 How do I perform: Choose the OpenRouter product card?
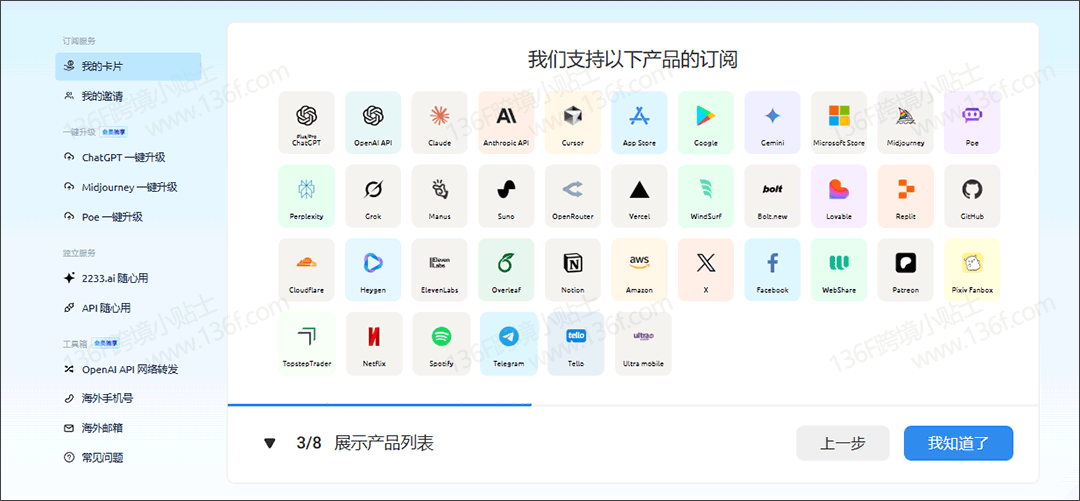point(572,196)
